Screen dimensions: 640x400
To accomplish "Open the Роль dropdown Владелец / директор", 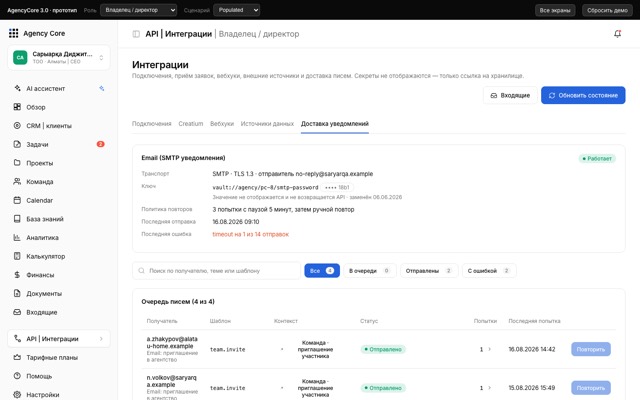I will pyautogui.click(x=139, y=10).
